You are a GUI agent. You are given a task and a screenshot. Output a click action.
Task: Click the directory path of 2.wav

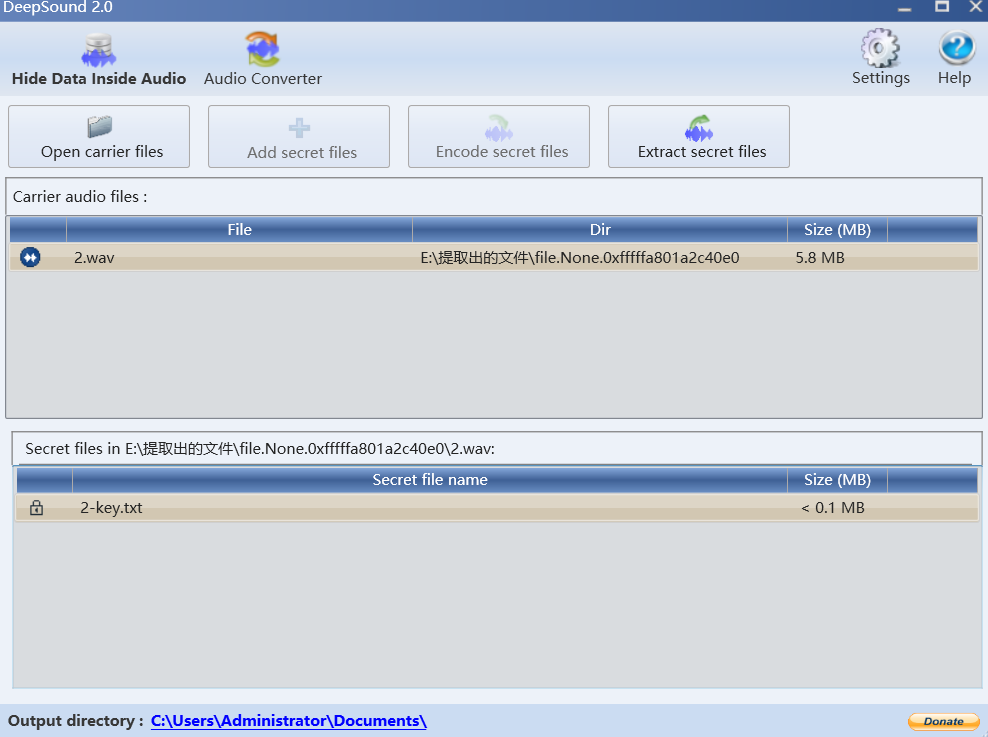tap(580, 258)
